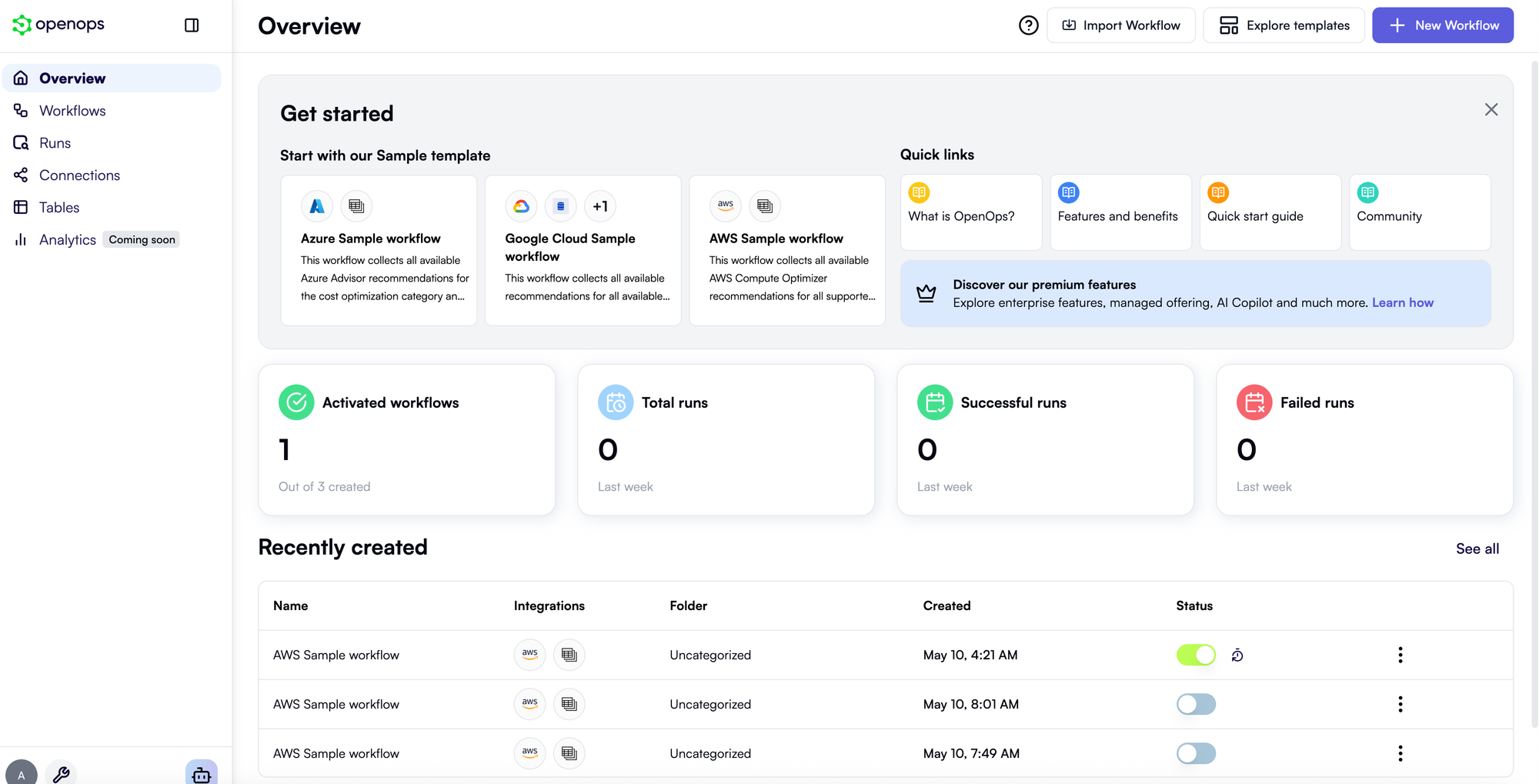This screenshot has height=784, width=1539.
Task: Open the Google Cloud Sample workflow card
Action: coord(583,250)
